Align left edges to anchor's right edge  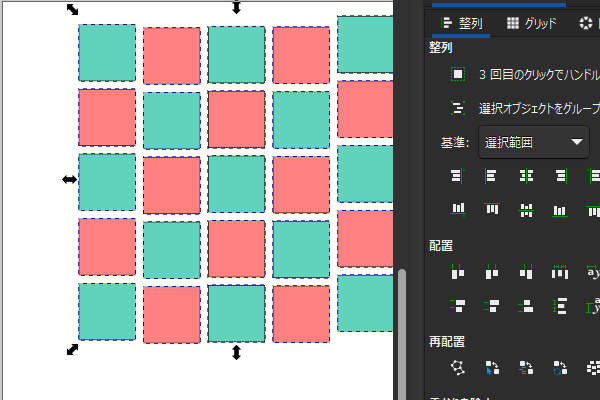tap(593, 176)
